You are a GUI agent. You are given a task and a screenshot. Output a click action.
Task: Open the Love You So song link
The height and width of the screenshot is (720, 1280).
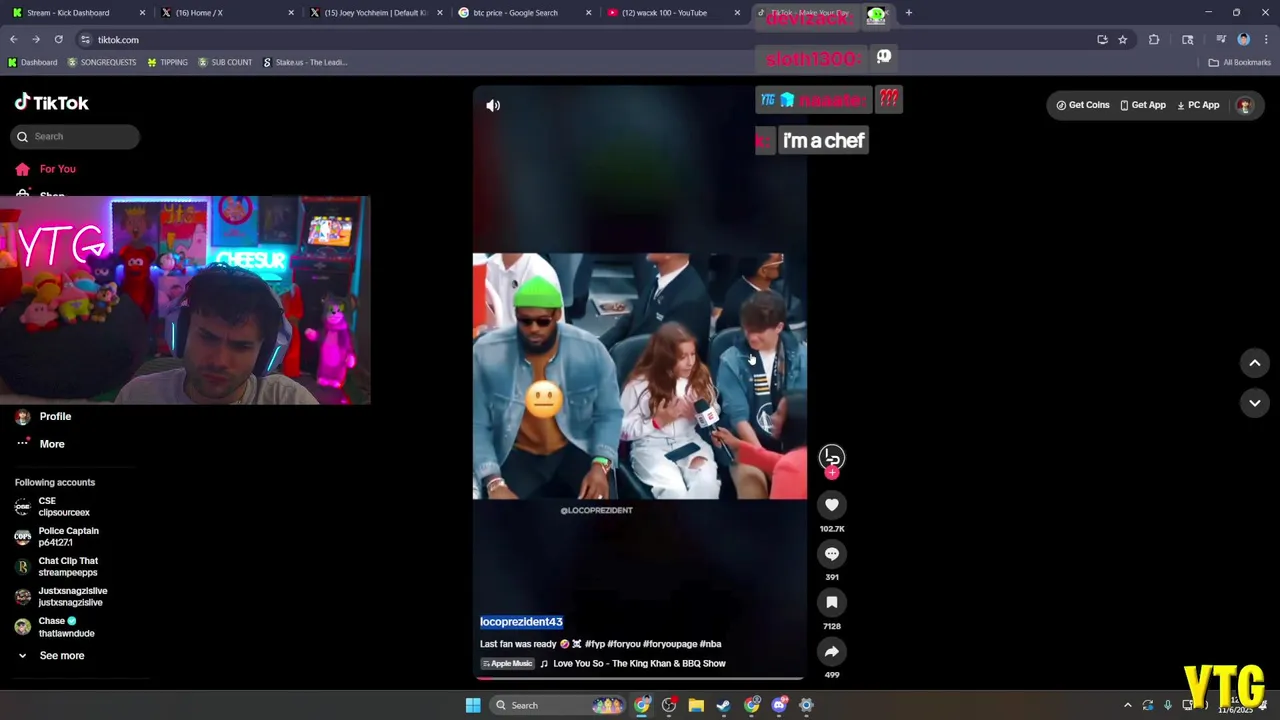tap(639, 664)
